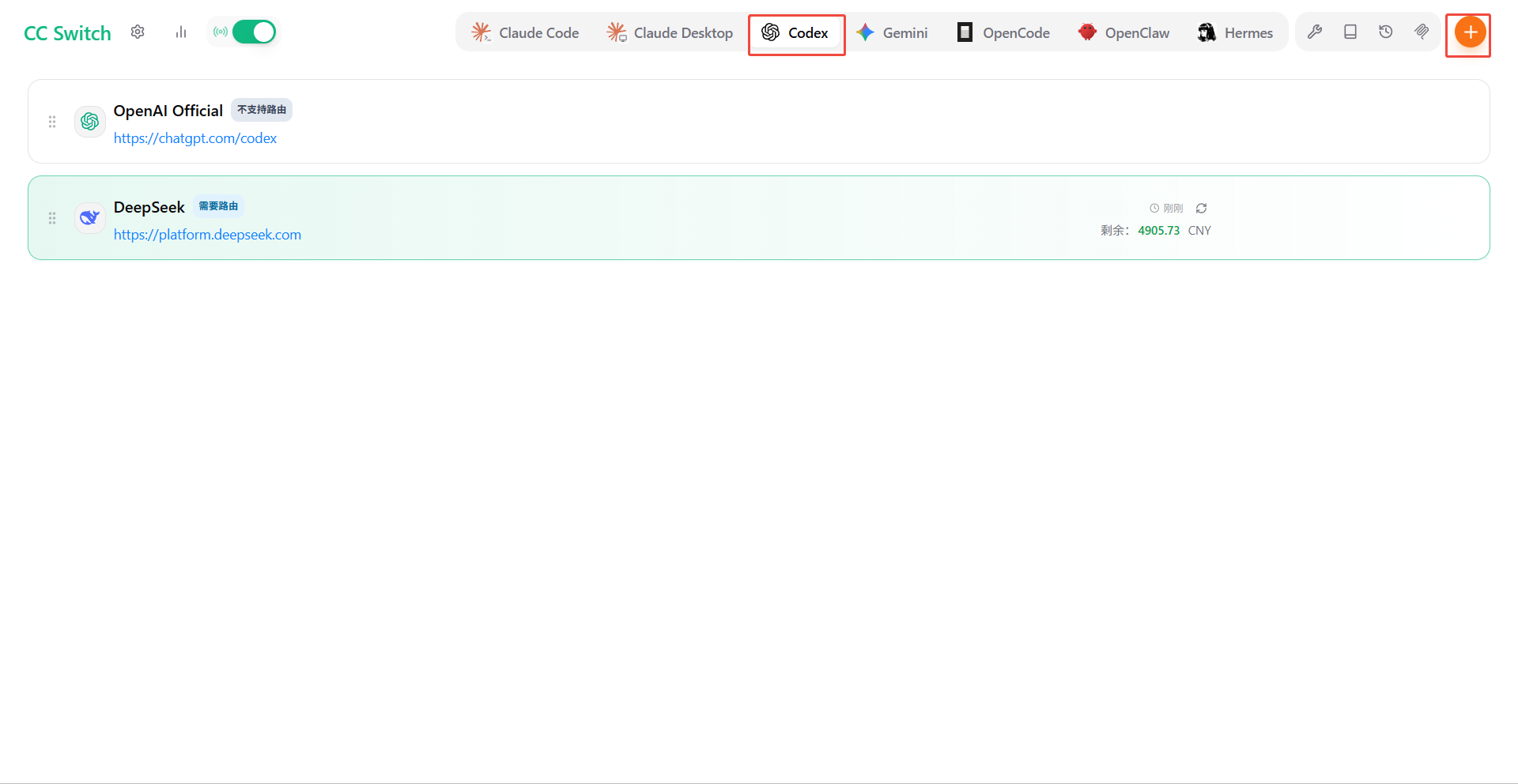Grab the drag handle of OpenAI Official
Image resolution: width=1518 pixels, height=784 pixels.
pos(52,122)
